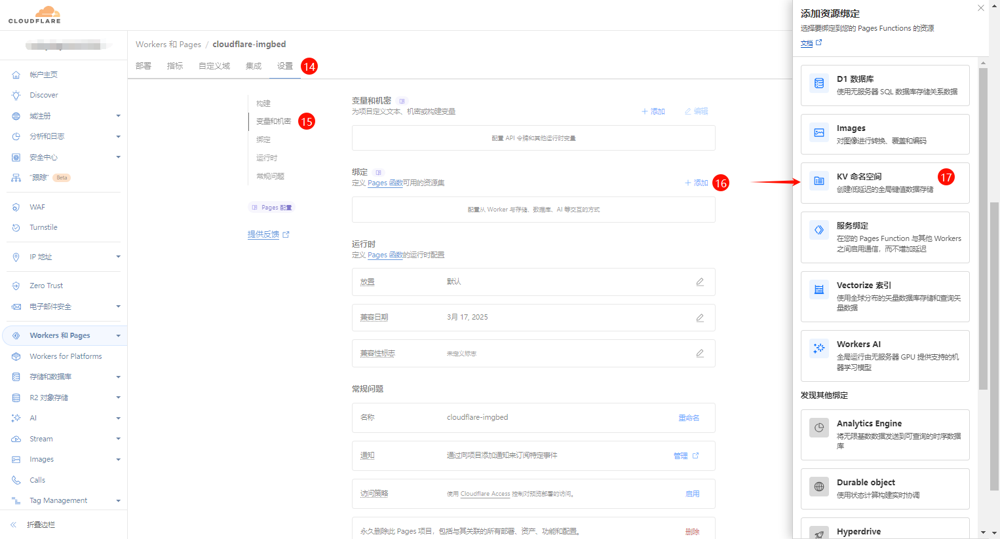Expand the 存储和数据库 sidebar arrow
This screenshot has height=539, width=1000.
pos(118,377)
